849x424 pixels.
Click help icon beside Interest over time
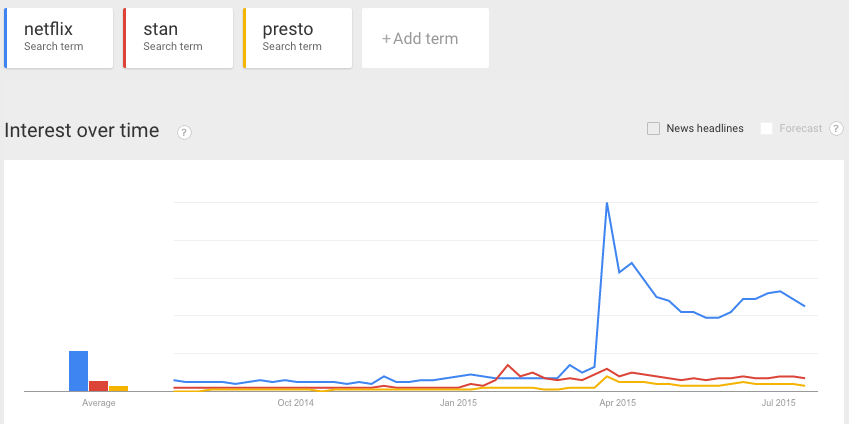pyautogui.click(x=184, y=131)
